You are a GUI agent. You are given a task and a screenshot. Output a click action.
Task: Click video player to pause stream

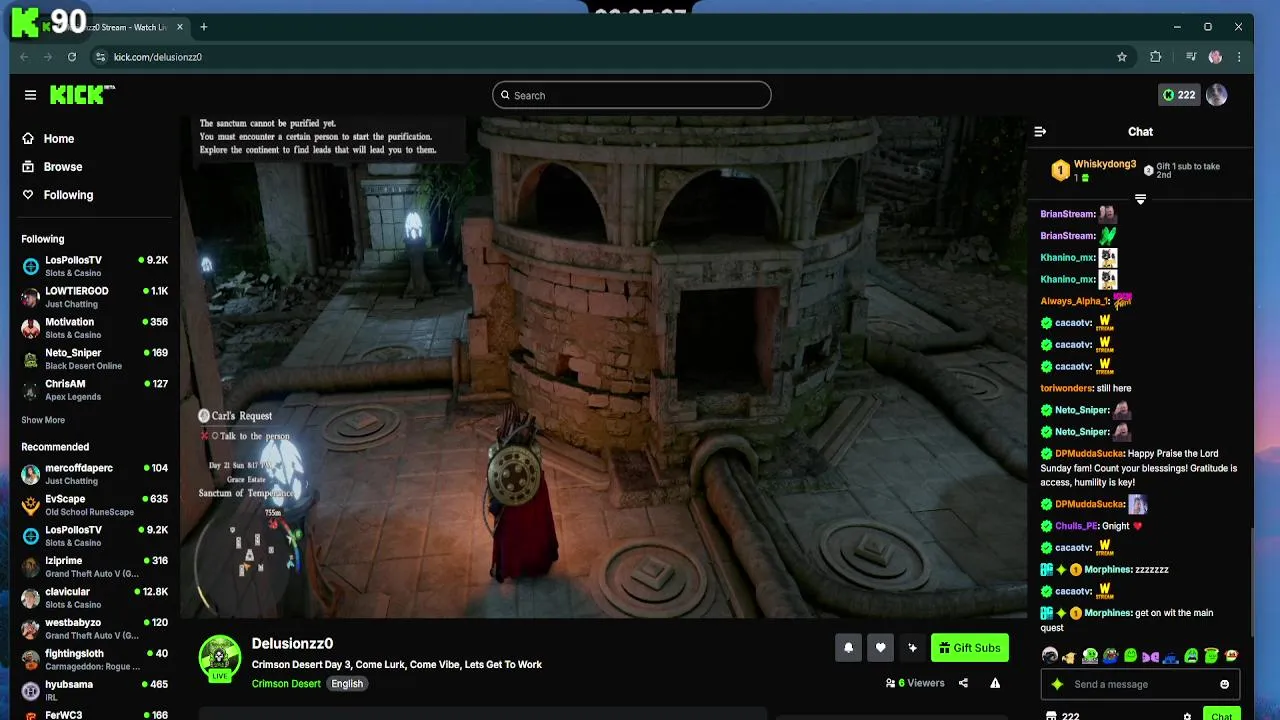point(603,367)
